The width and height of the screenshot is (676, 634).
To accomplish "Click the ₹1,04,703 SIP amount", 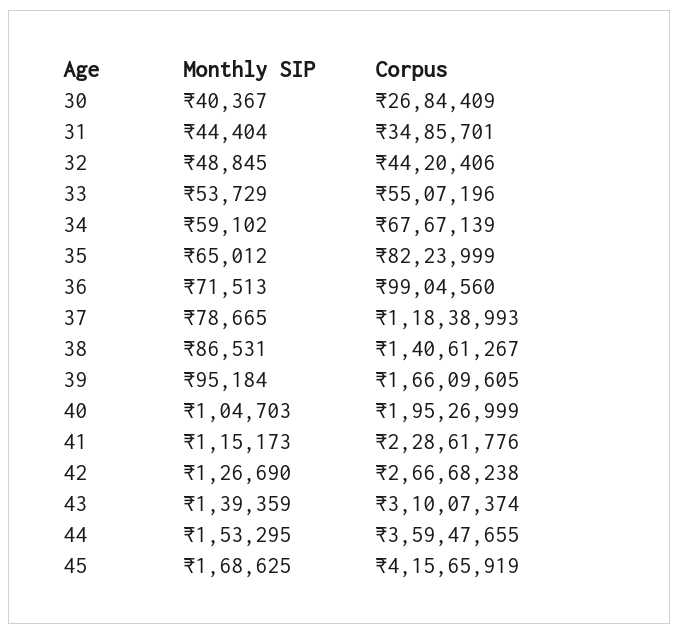I will click(237, 412).
